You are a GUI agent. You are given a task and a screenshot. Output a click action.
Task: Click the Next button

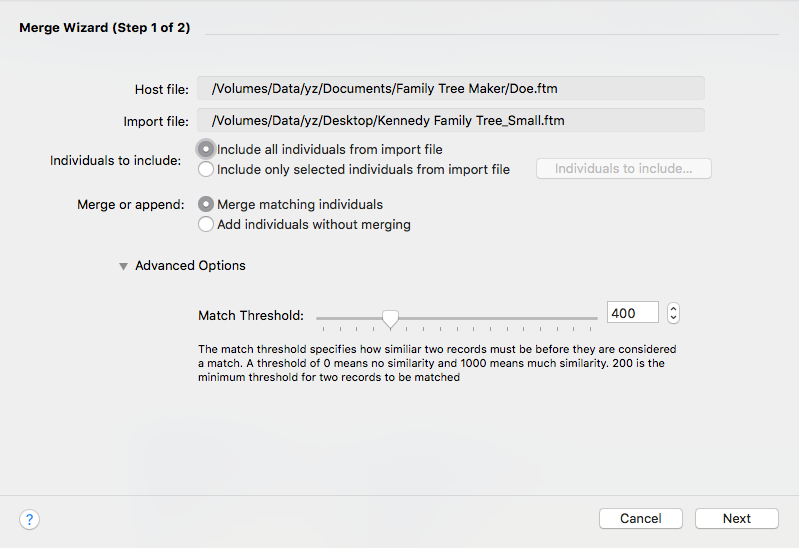tap(736, 518)
